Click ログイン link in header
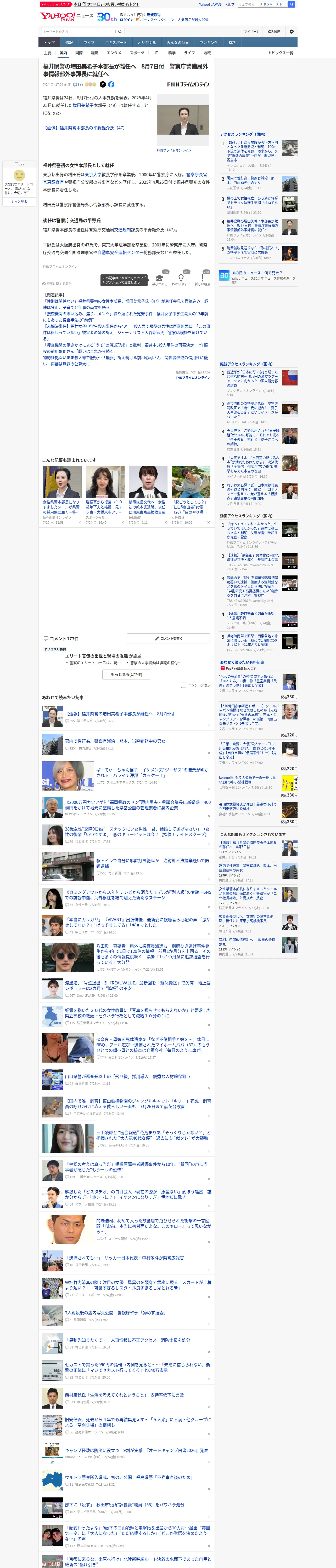Image resolution: width=336 pixels, height=1568 pixels. tap(127, 20)
